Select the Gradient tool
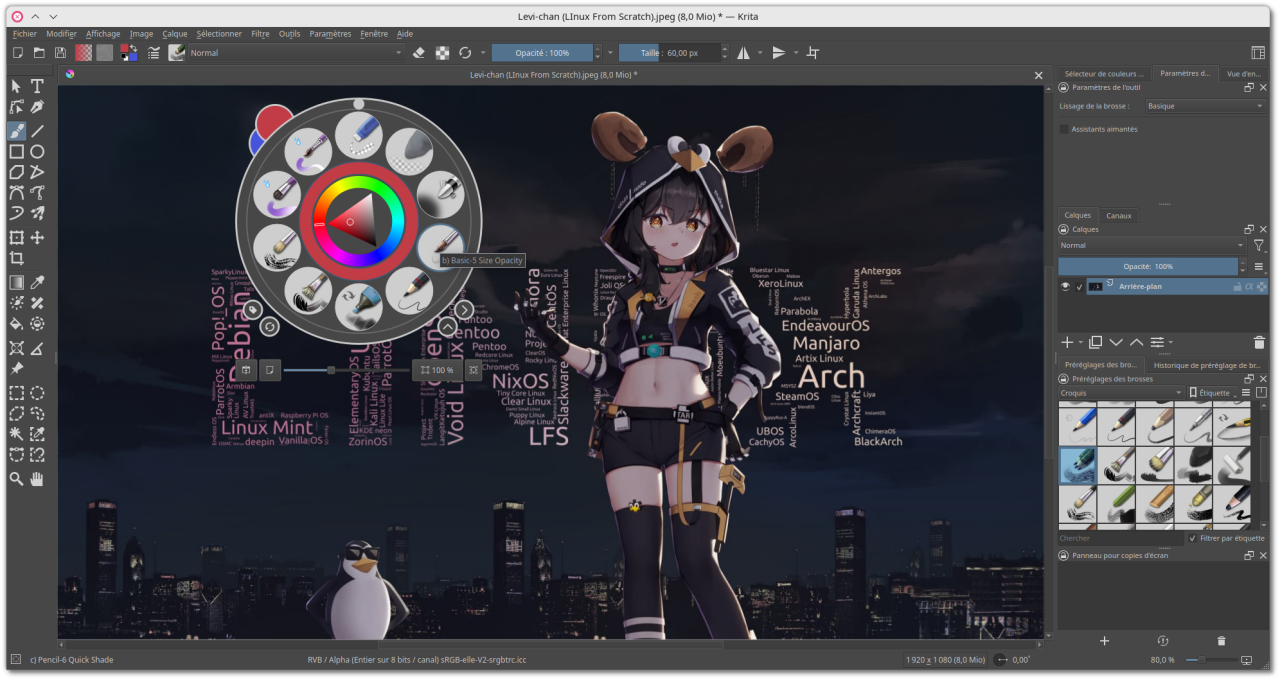1280x680 pixels. pyautogui.click(x=16, y=283)
